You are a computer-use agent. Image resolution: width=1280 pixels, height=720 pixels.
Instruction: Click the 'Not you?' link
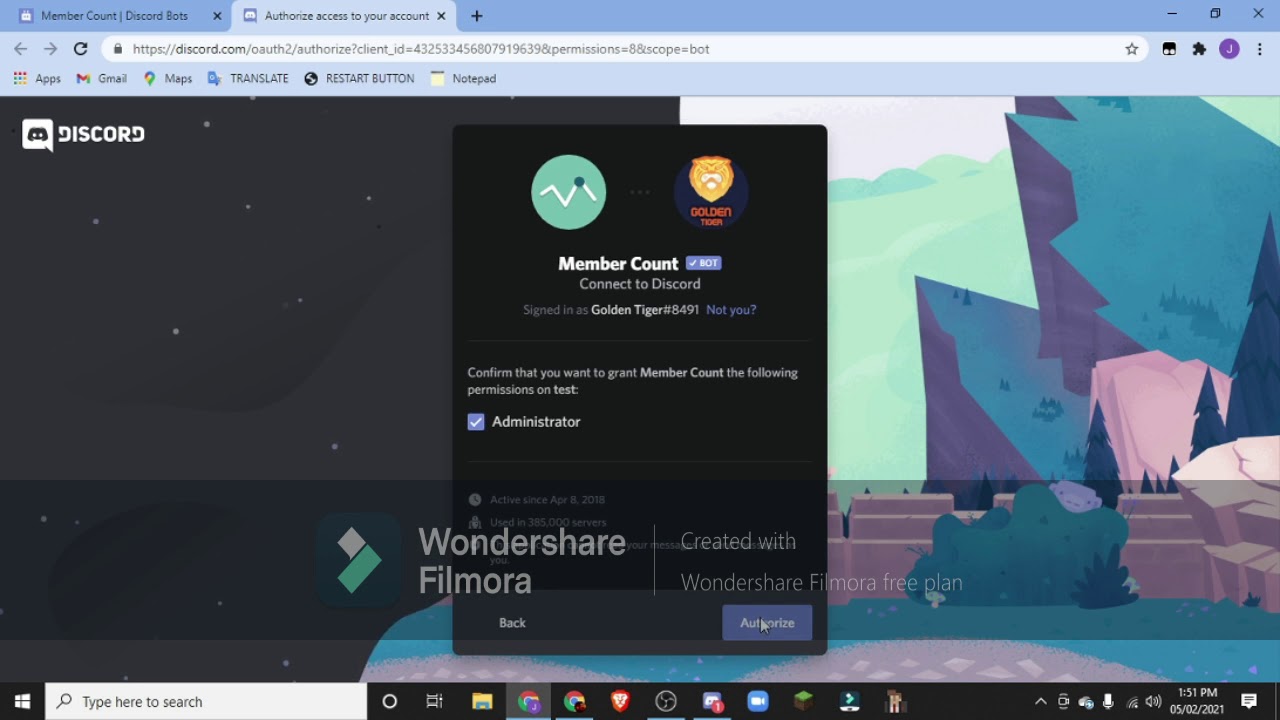coord(731,310)
